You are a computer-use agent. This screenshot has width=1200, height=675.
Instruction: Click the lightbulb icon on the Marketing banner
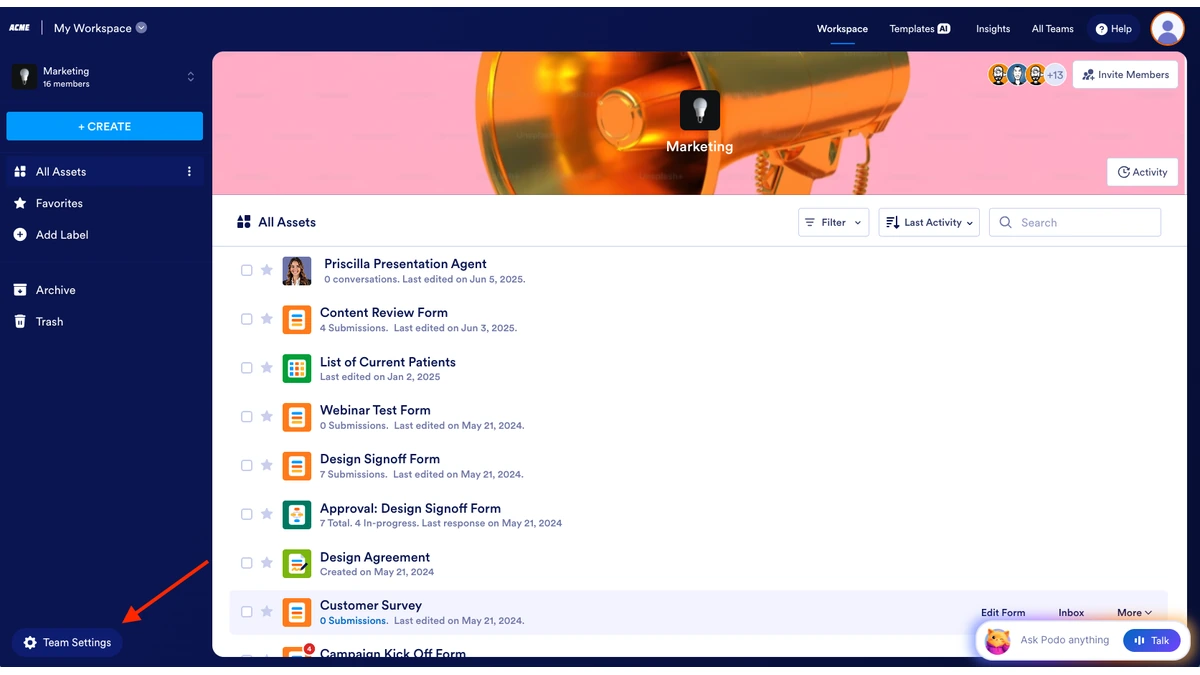700,110
